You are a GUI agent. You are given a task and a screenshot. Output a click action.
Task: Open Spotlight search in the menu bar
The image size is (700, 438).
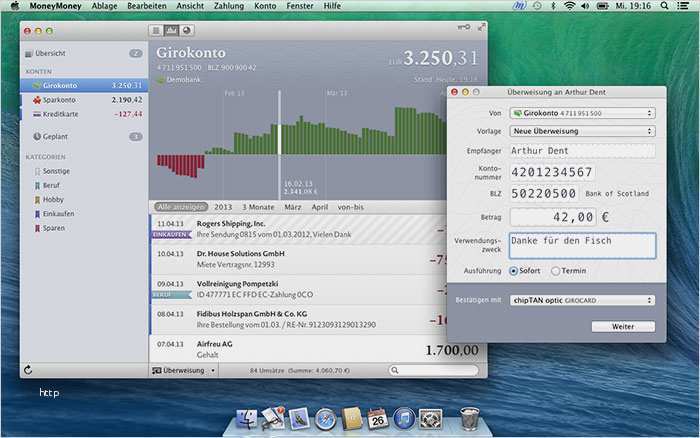click(664, 6)
